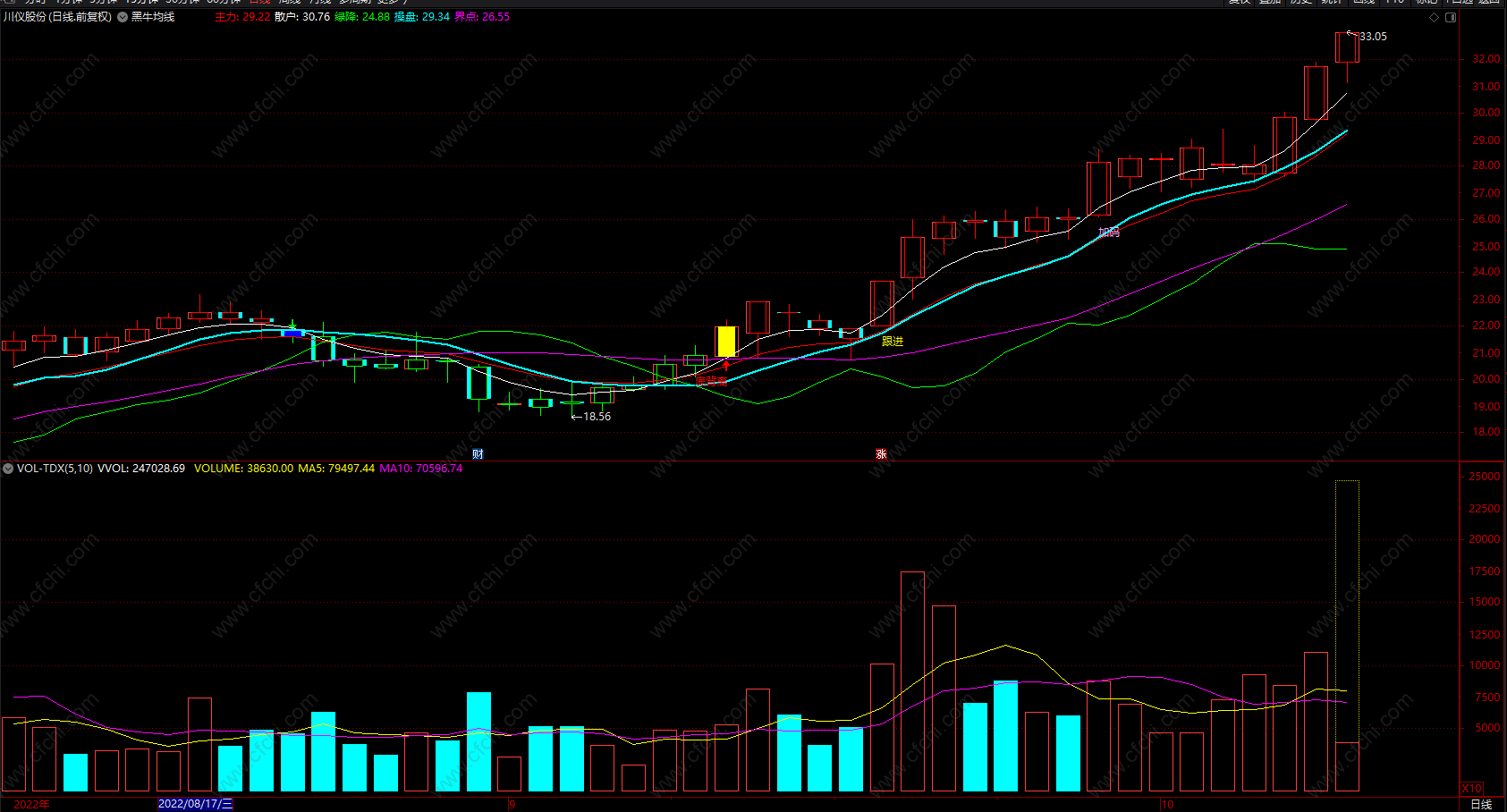Open the 黑牛均线 indicator dropdown arrow

[123, 17]
